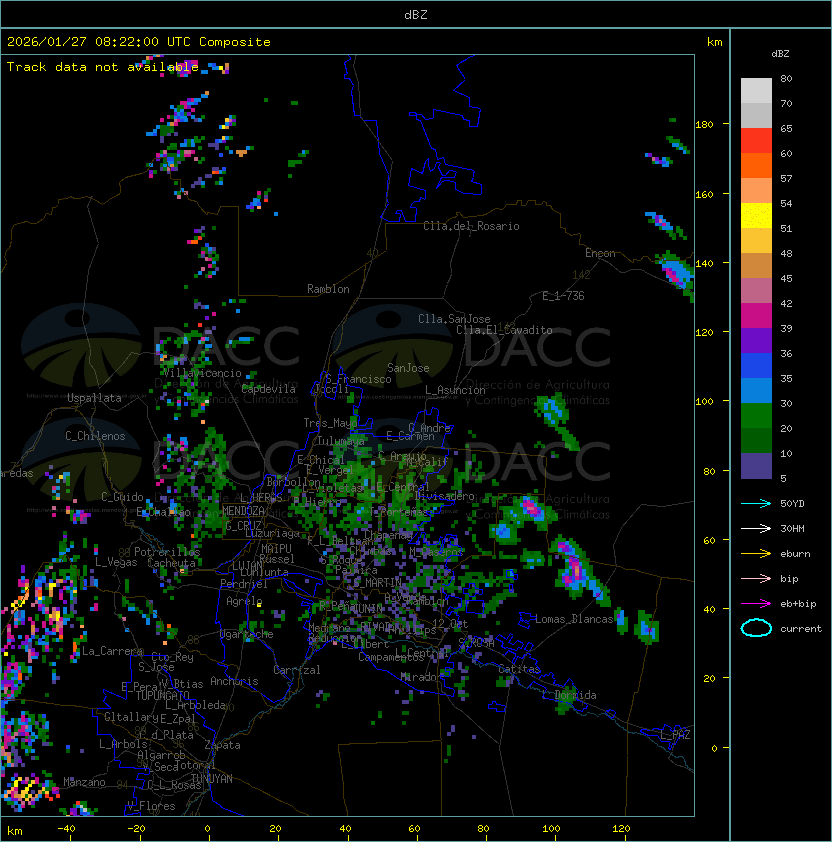Click the Ramblon map label
Screen dimensions: 832x842
point(328,289)
